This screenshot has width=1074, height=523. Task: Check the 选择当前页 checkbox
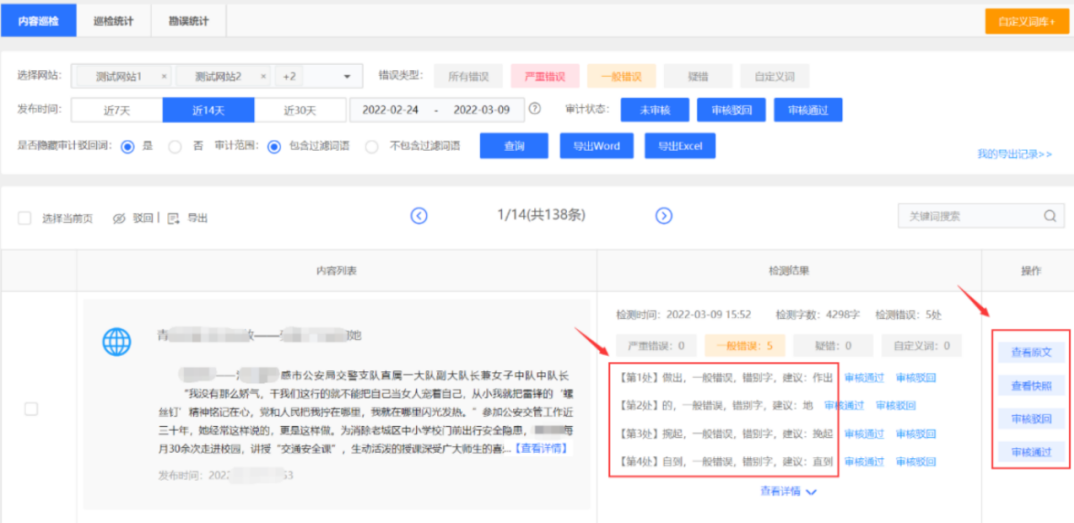pos(25,218)
